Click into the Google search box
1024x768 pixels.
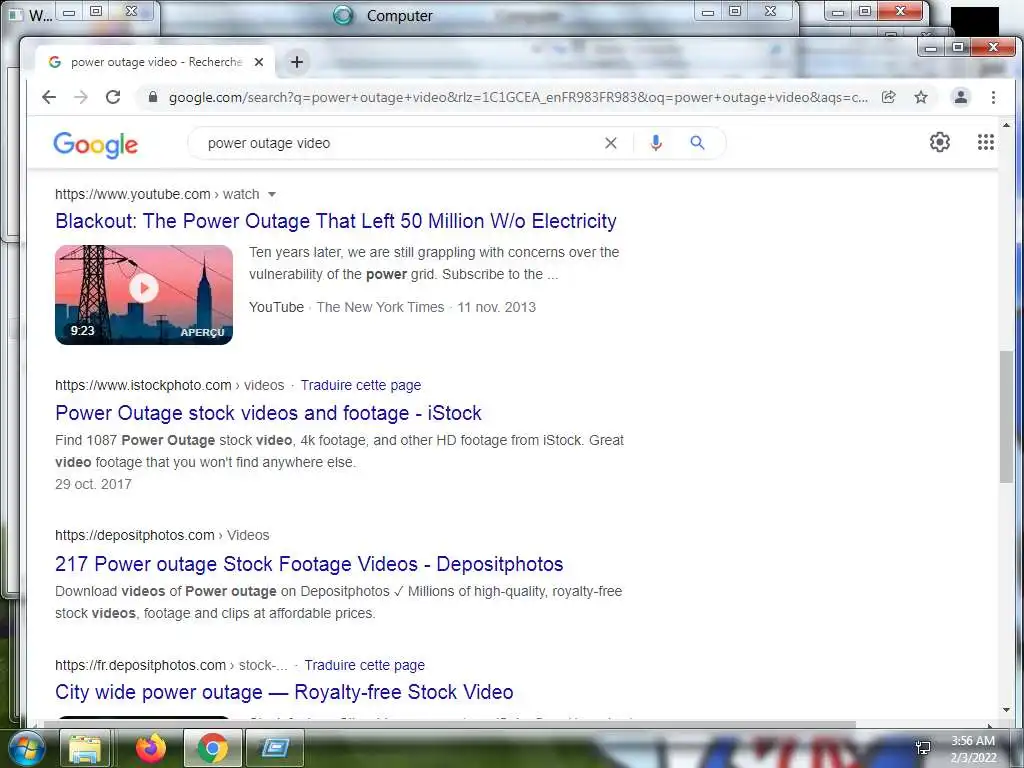coord(398,143)
